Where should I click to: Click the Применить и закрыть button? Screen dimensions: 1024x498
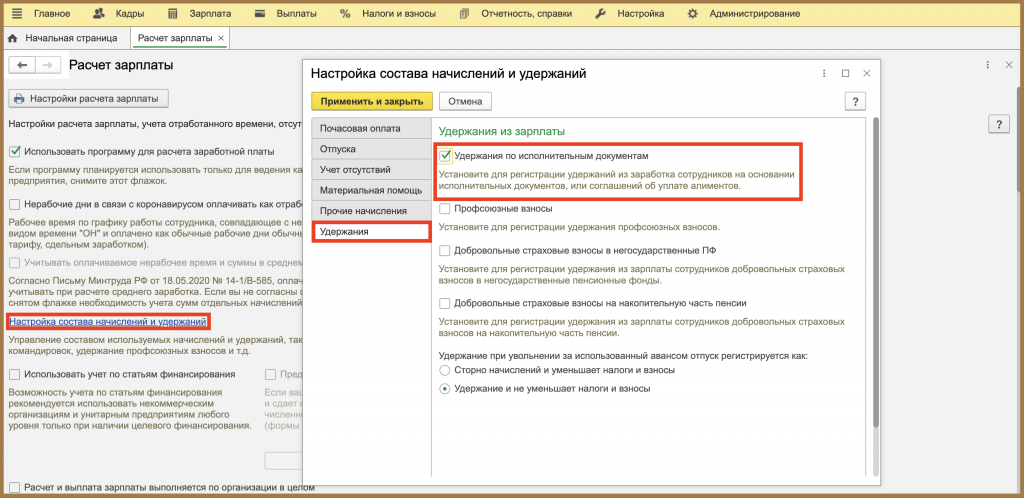click(x=372, y=101)
